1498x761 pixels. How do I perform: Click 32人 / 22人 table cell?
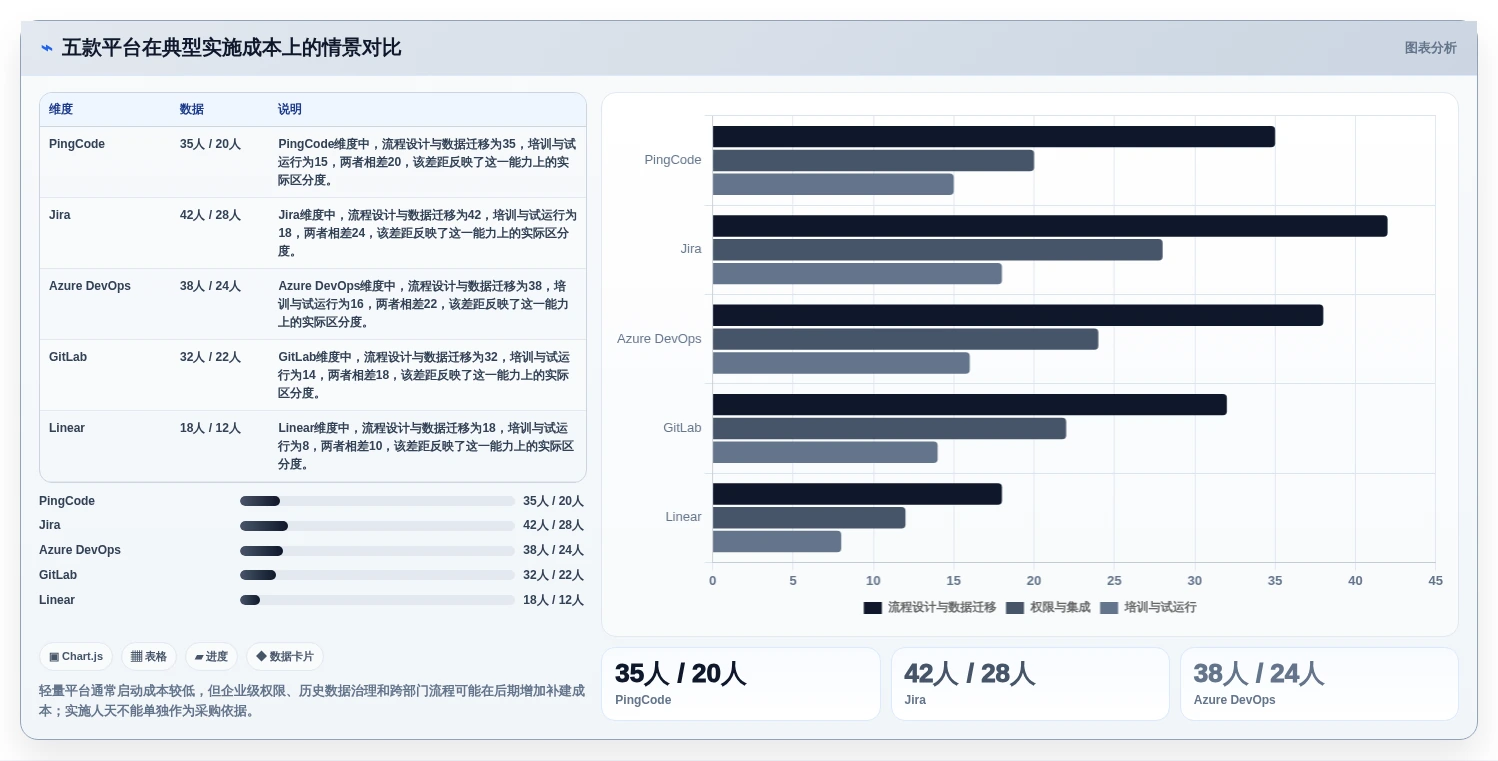click(210, 357)
